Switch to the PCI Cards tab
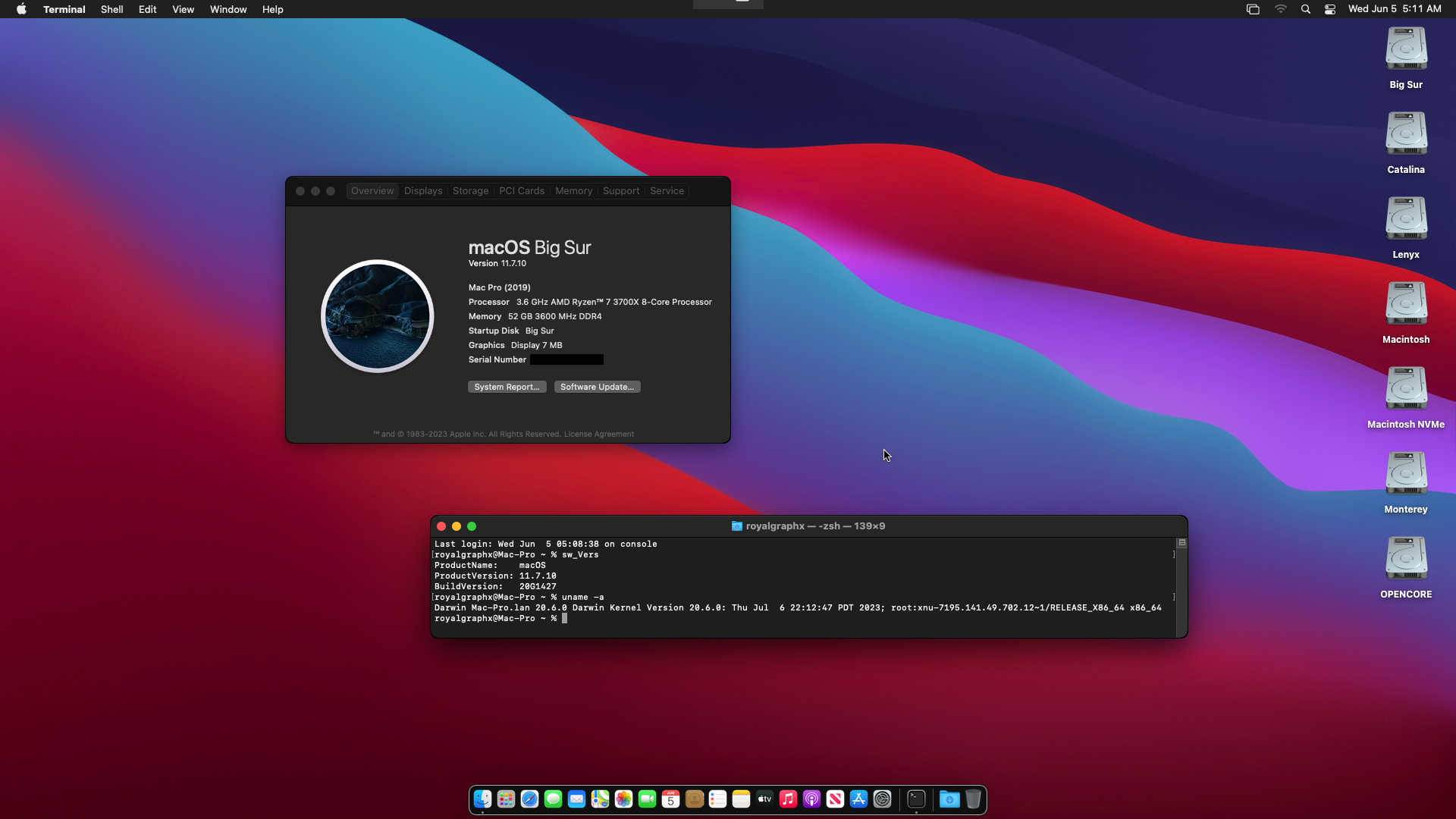This screenshot has width=1456, height=819. [x=522, y=191]
